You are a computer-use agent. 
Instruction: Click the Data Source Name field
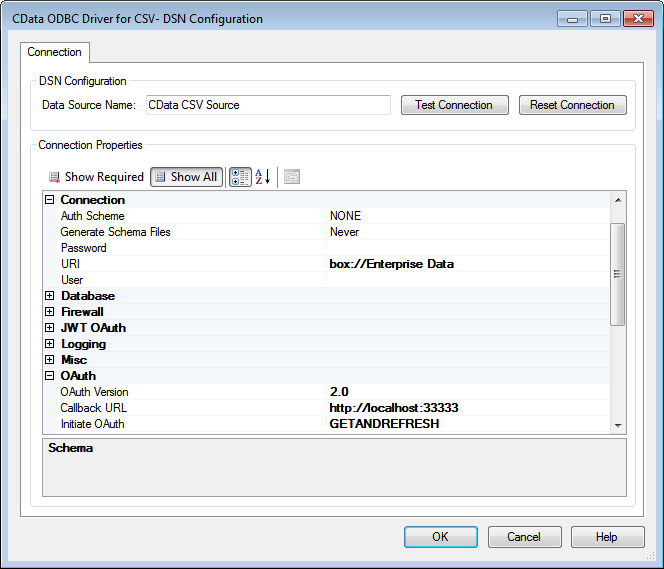(268, 105)
